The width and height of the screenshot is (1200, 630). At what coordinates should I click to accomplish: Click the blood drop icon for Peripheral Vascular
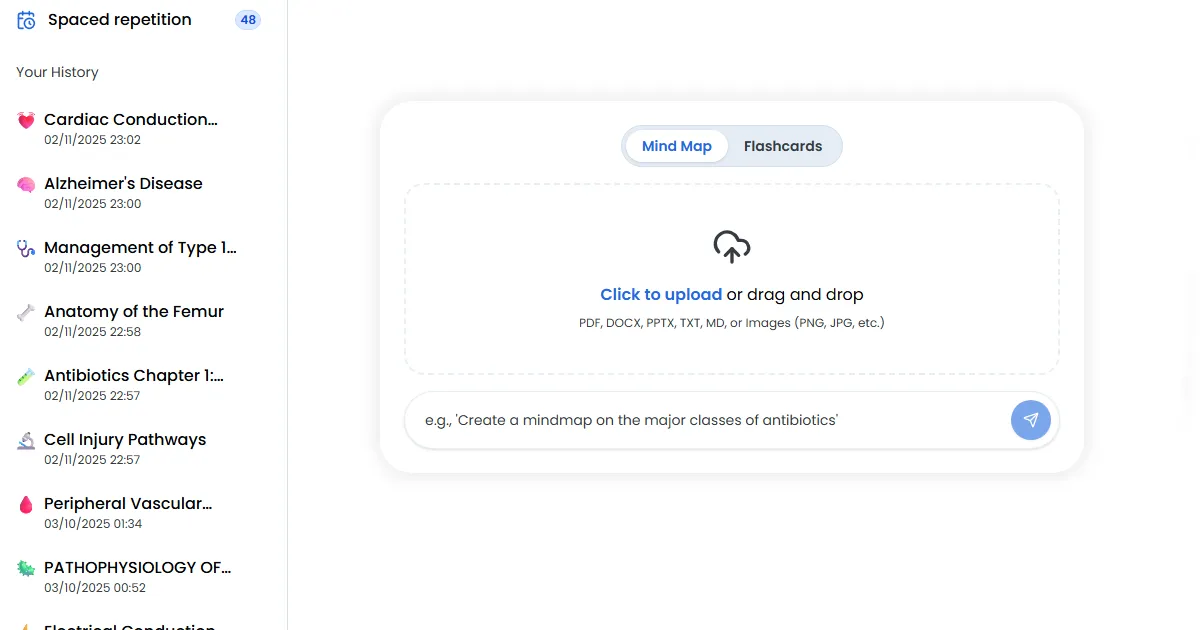(x=26, y=505)
